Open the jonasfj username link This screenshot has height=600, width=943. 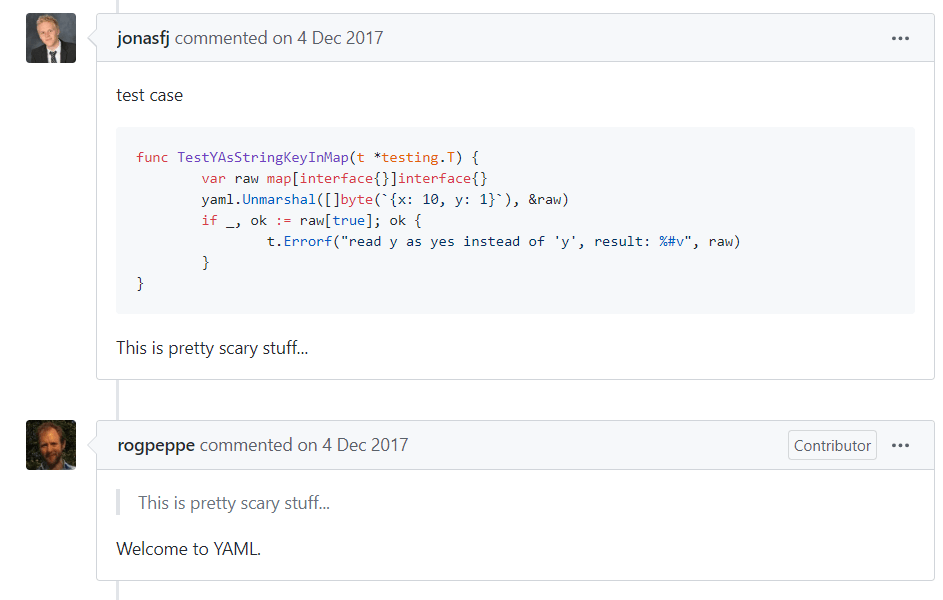[x=143, y=39]
